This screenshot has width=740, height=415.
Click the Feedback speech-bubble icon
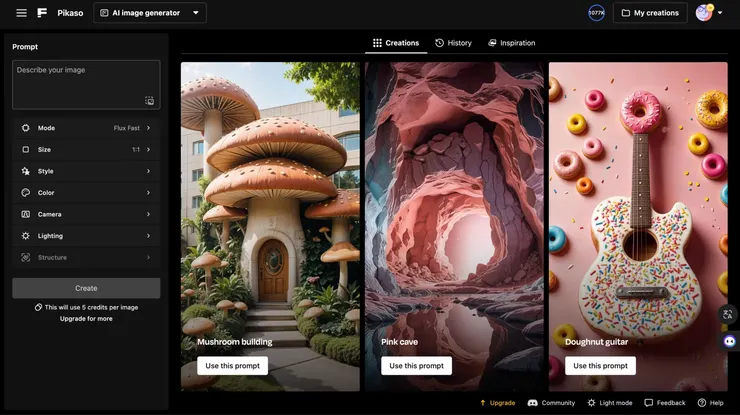pyautogui.click(x=649, y=403)
